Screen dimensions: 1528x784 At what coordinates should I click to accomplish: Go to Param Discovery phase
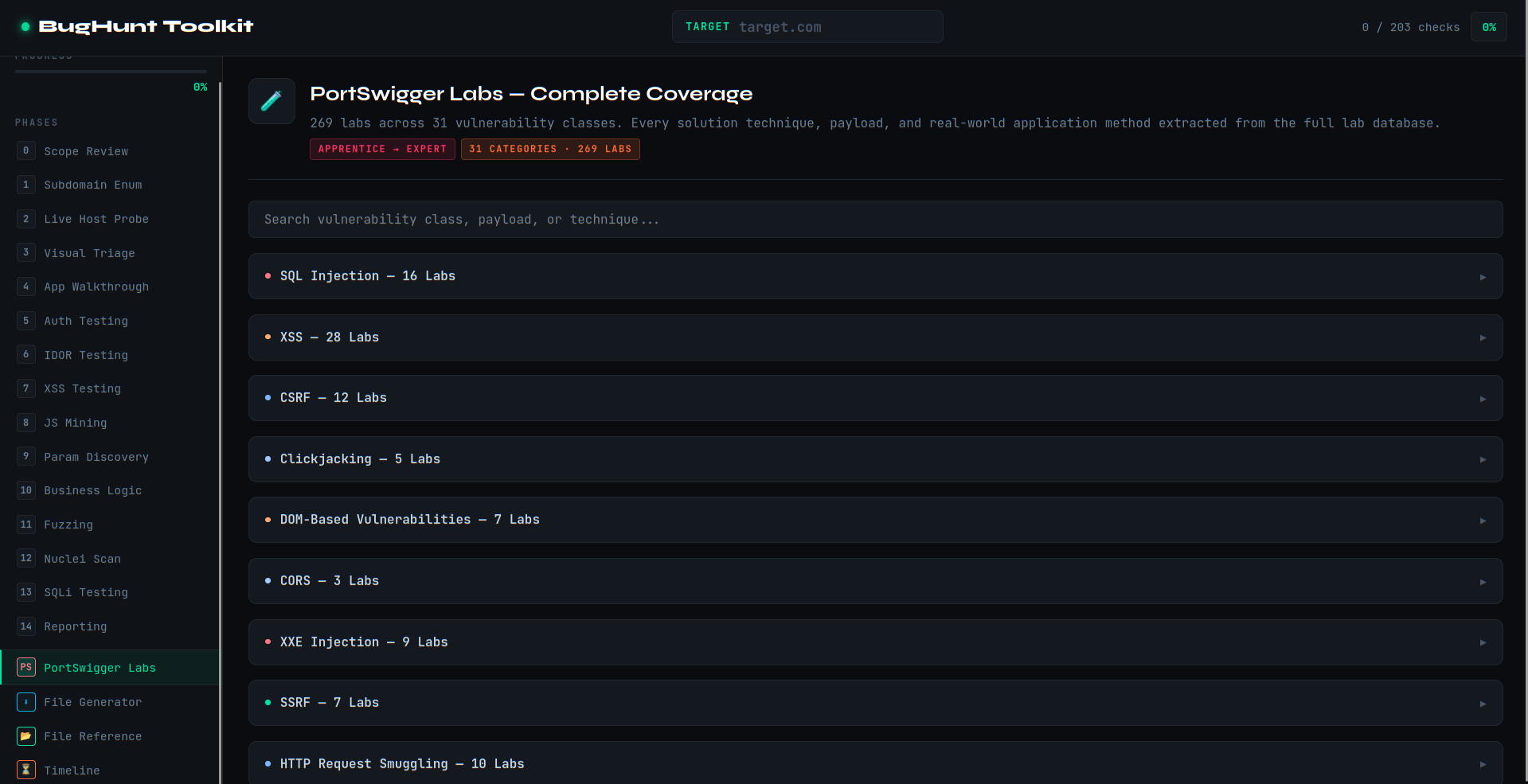110,457
